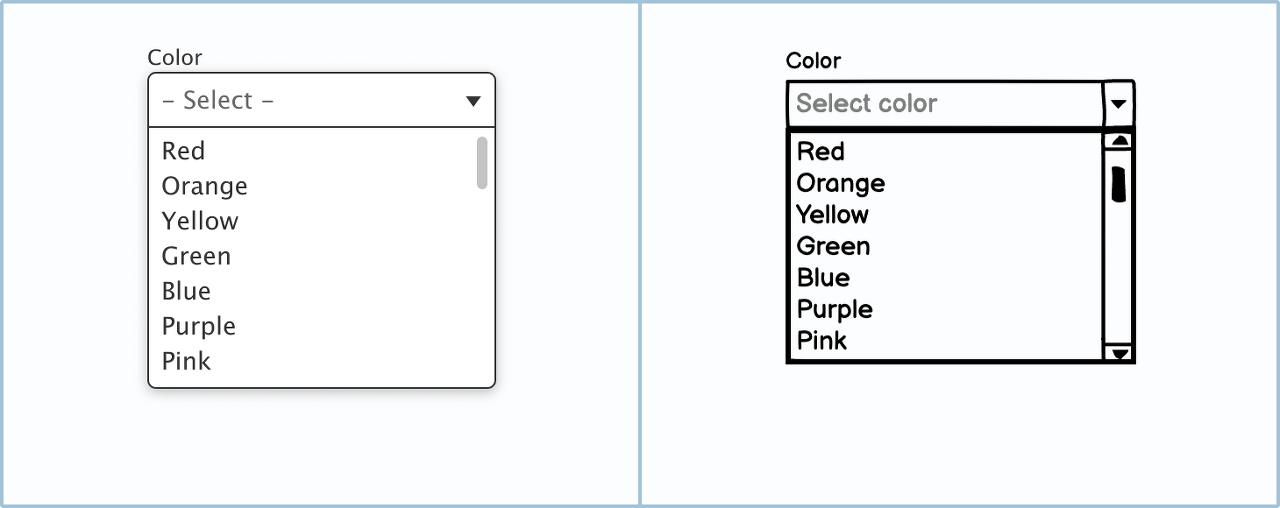Choose Pink in the sketch-style list
Screen dimensions: 1280x508
946,341
